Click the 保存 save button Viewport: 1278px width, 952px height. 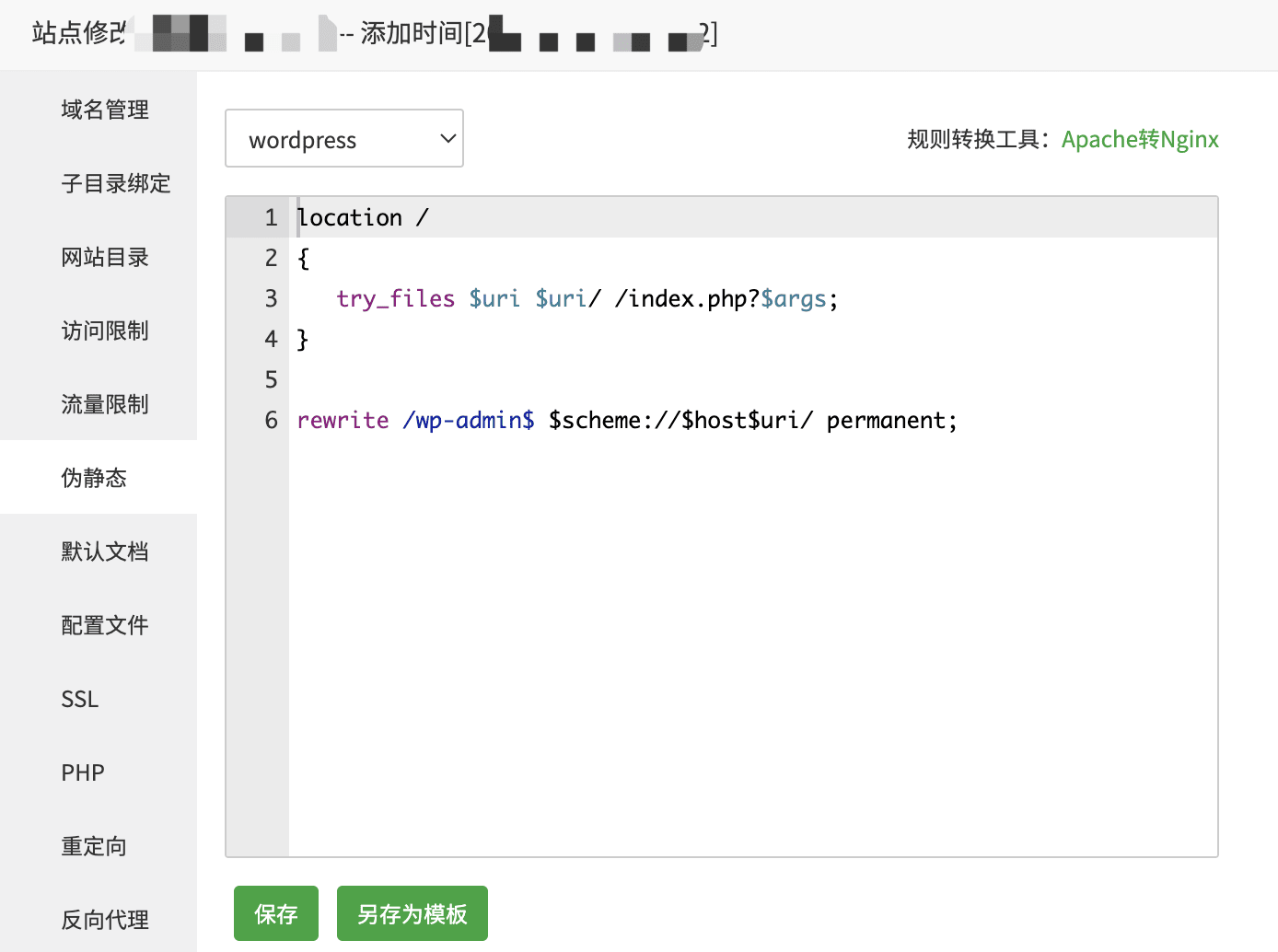[275, 912]
